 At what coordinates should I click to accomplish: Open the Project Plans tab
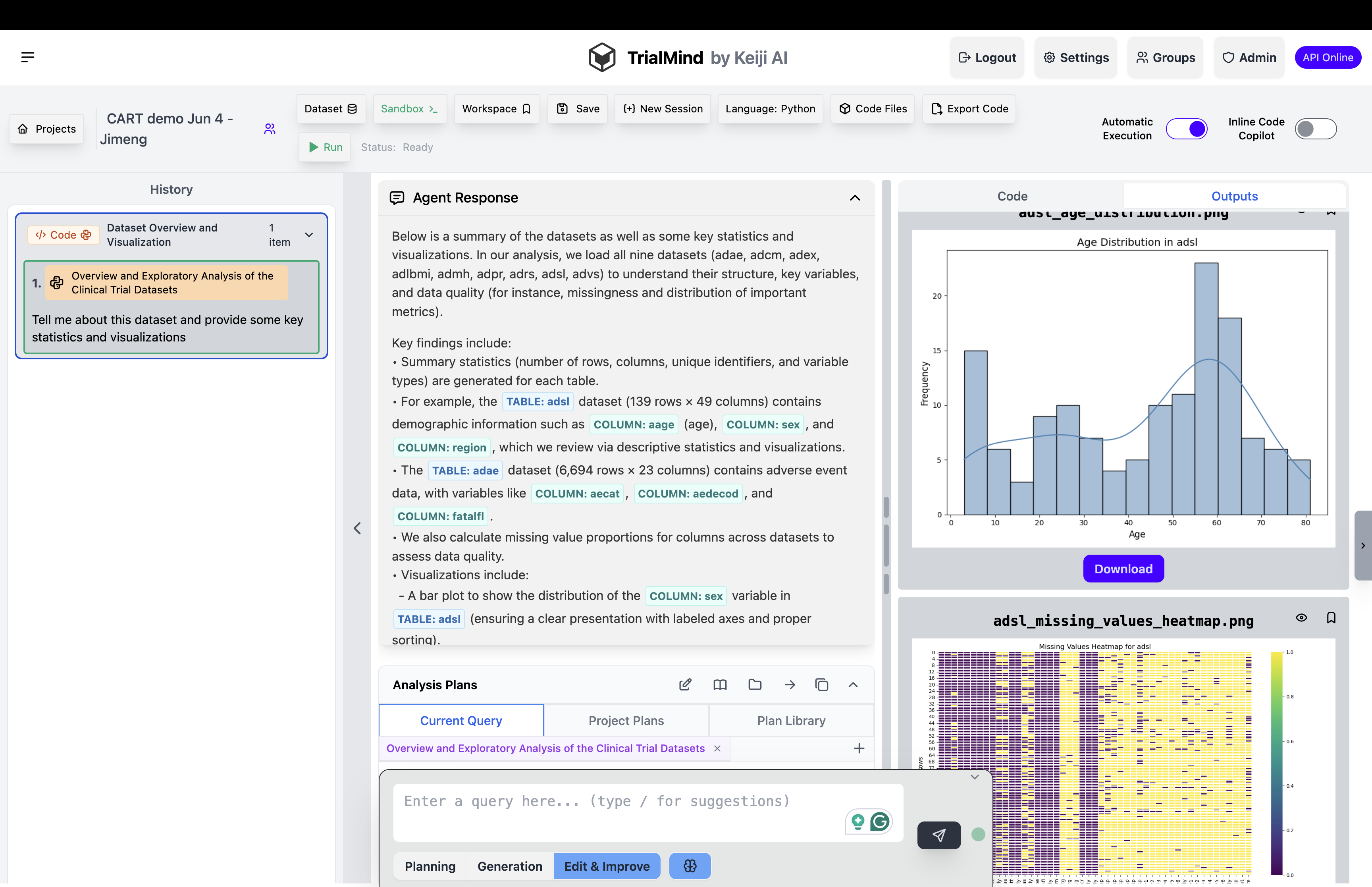tap(626, 721)
